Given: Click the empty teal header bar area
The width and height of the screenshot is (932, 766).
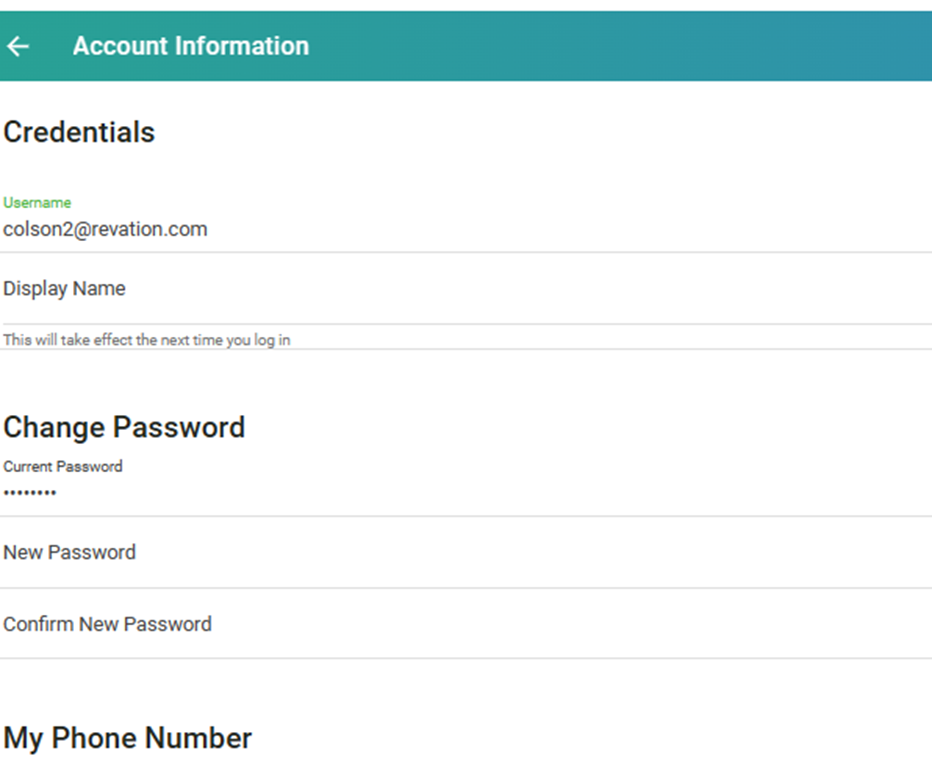Looking at the screenshot, I should click(620, 46).
